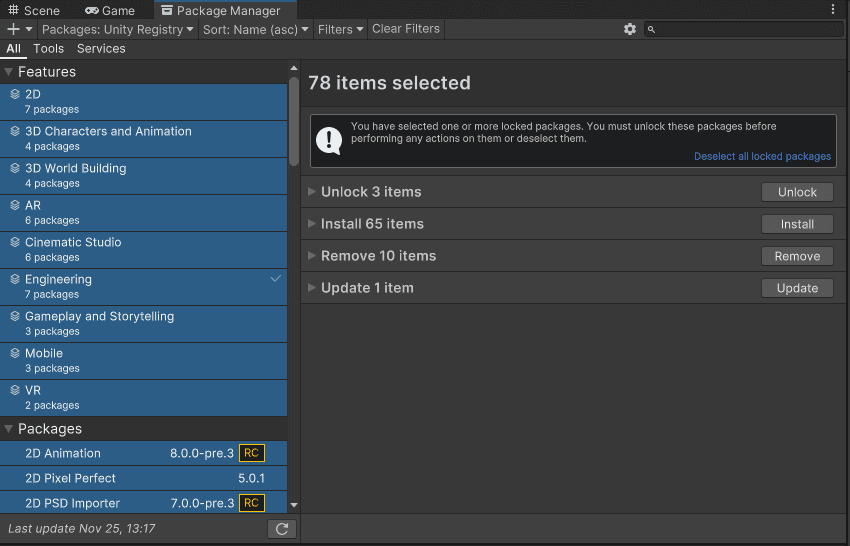Select the Engineering feature row
This screenshot has height=546, width=850.
[x=144, y=287]
